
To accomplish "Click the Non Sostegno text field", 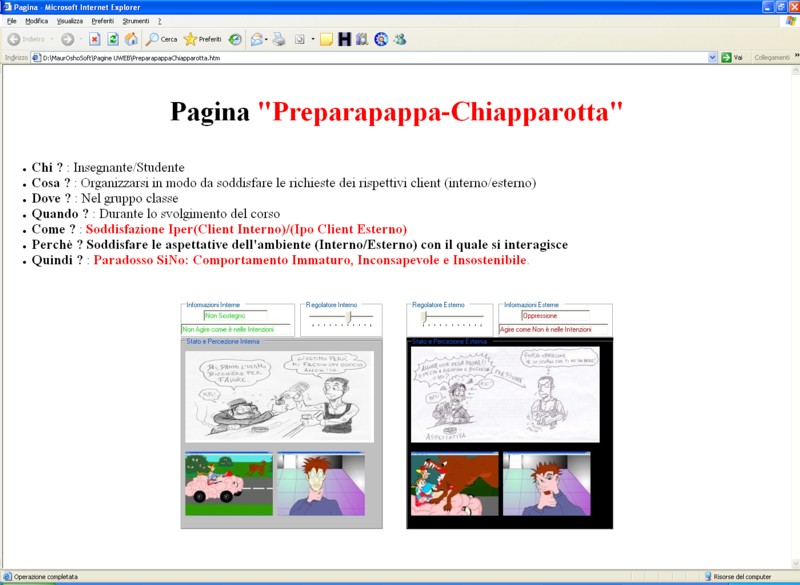I will point(235,316).
